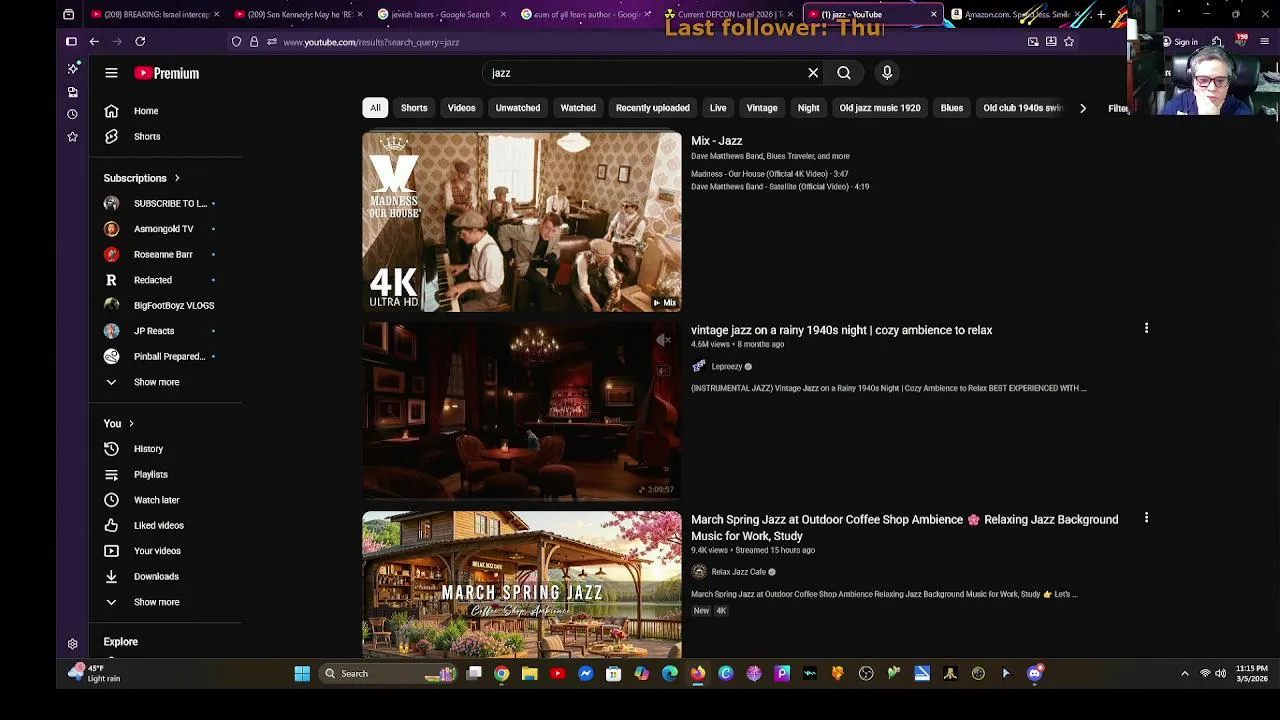
Task: Open the search Filters menu
Action: pos(1117,108)
